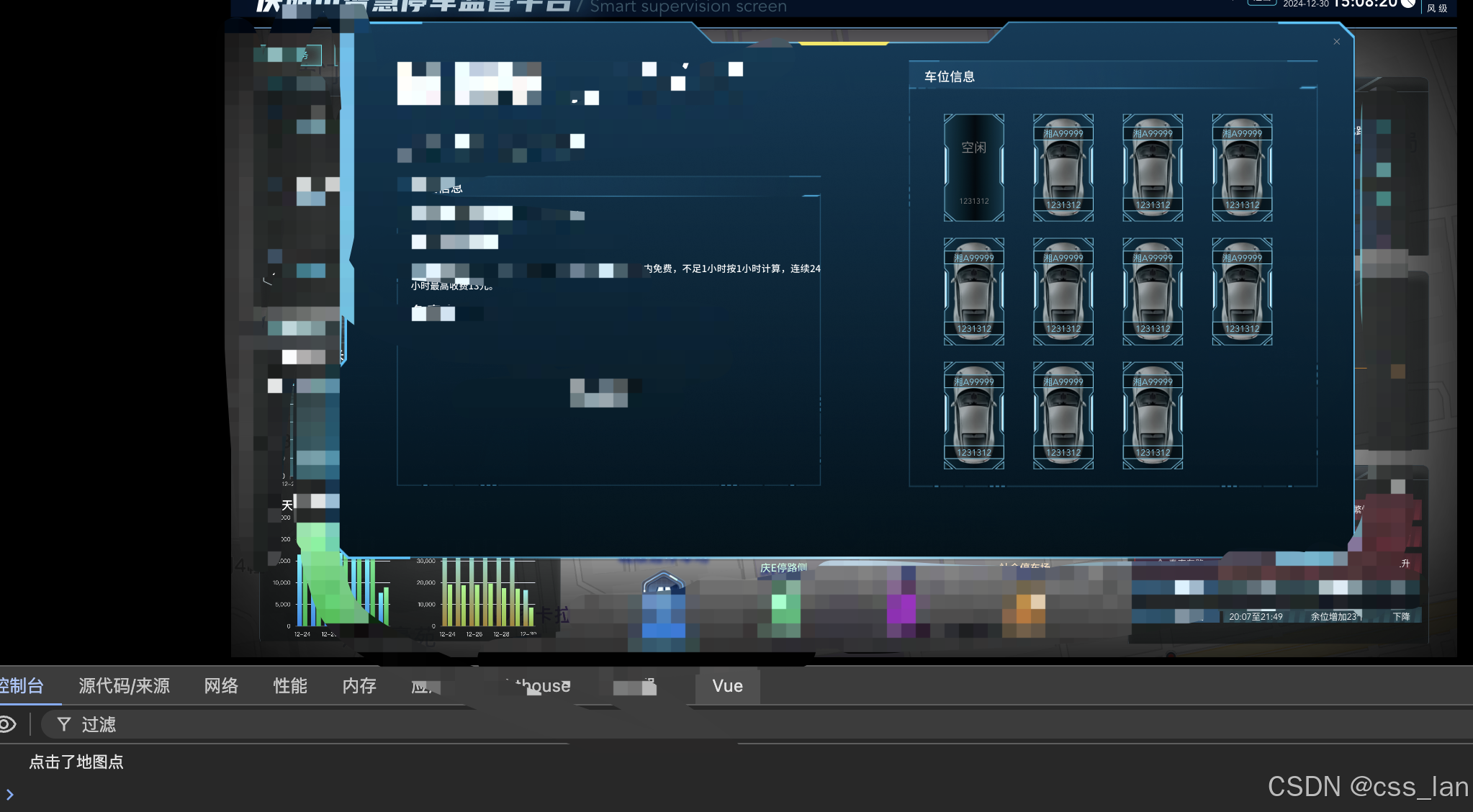Switch to the 控制台 tab
This screenshot has height=812, width=1473.
coord(22,686)
